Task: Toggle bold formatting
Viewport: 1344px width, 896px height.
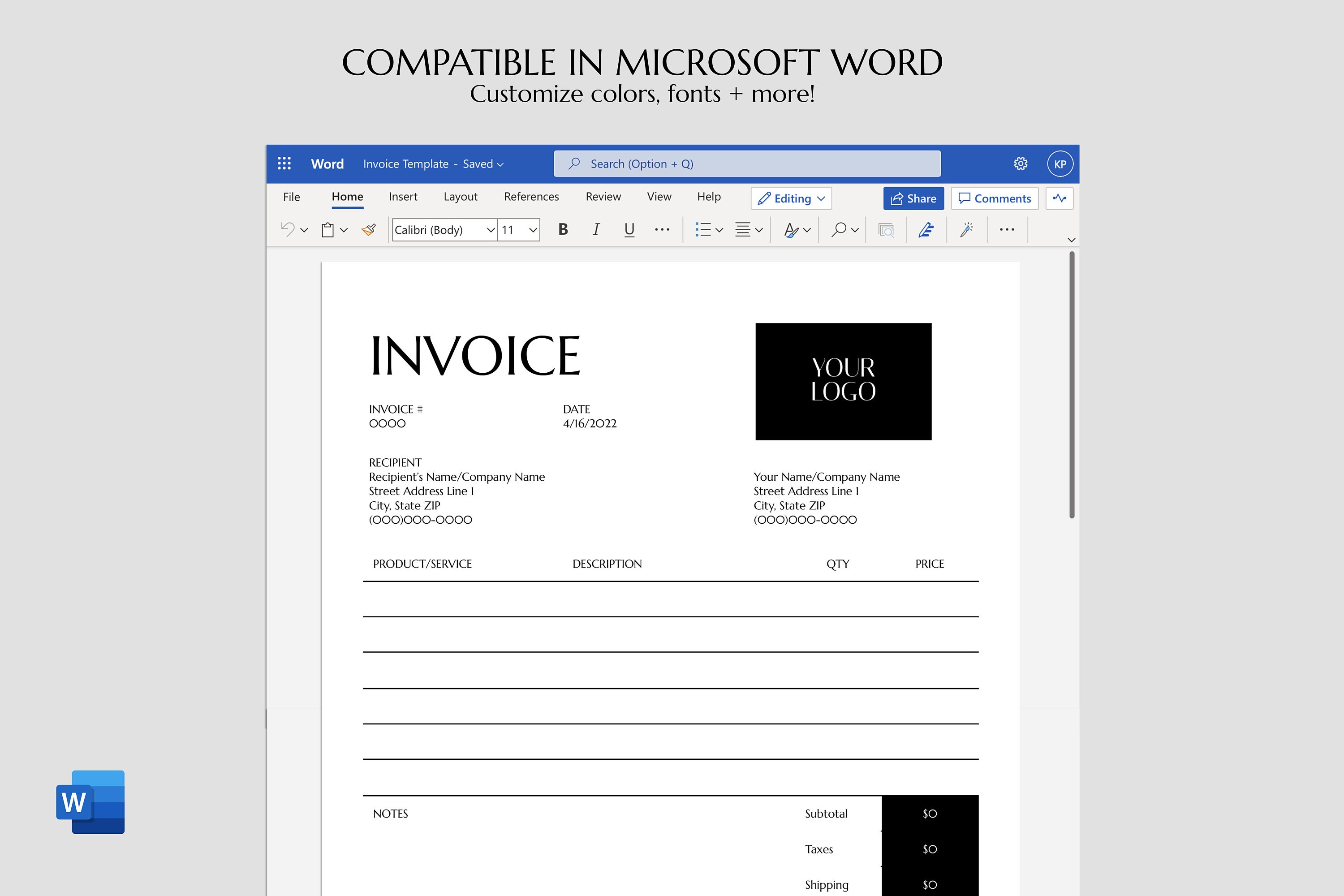Action: click(563, 230)
